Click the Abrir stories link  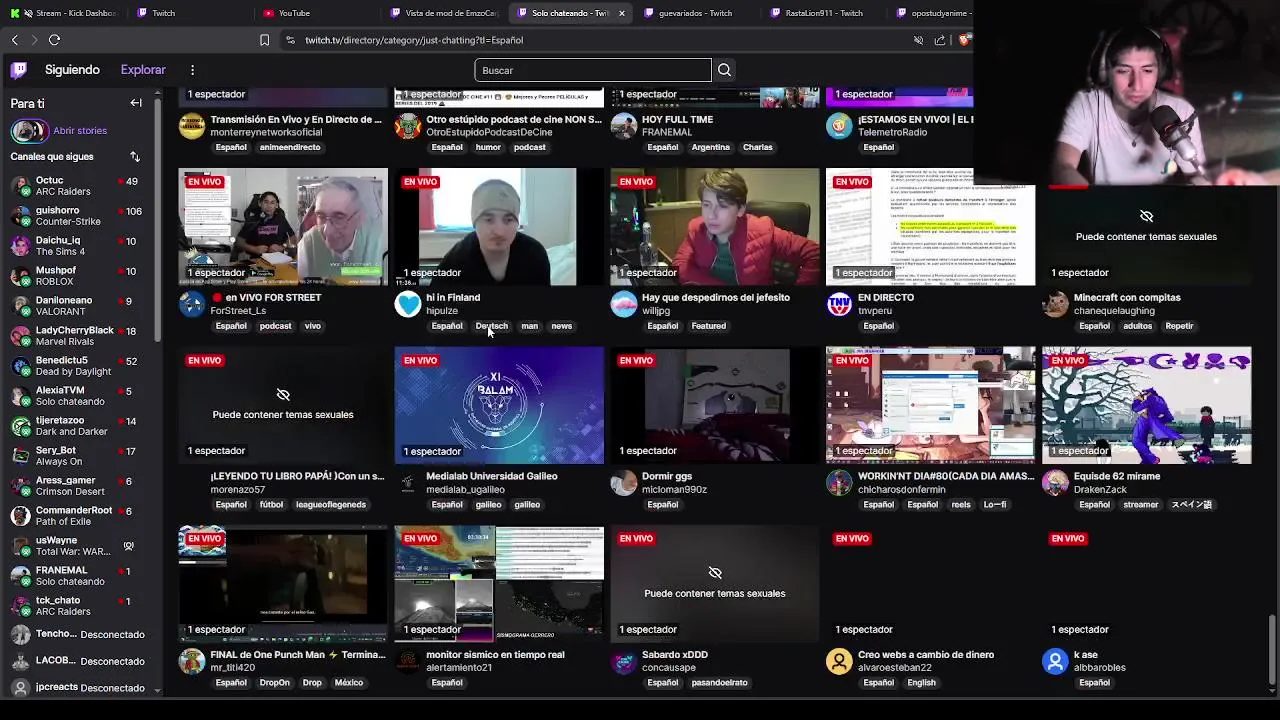click(80, 131)
